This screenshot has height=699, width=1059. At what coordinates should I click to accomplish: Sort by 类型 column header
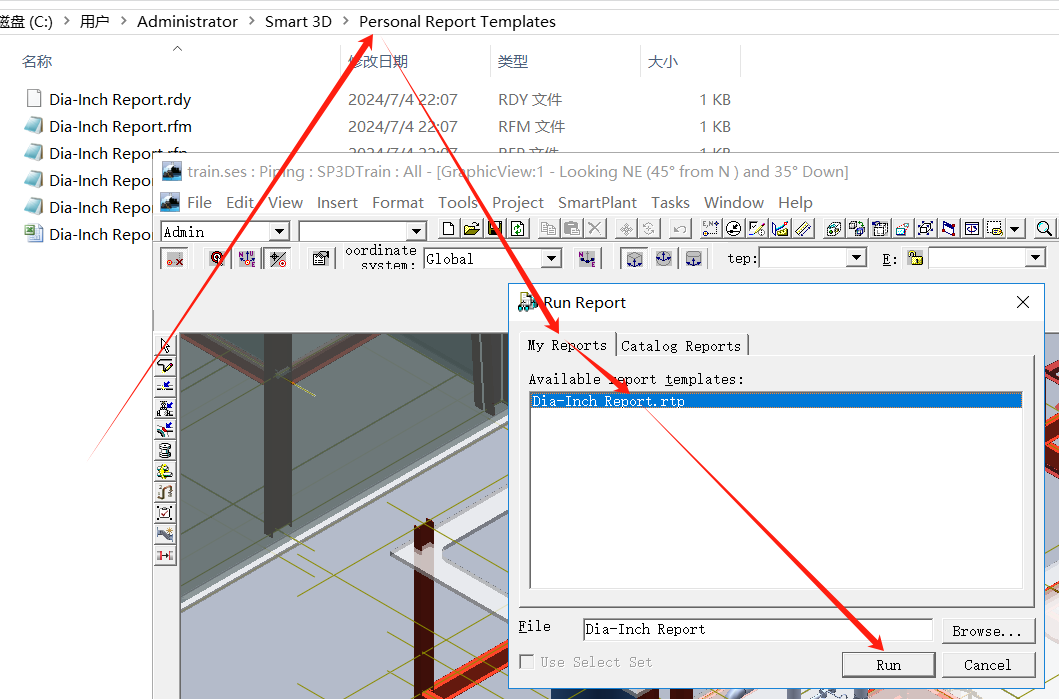(x=513, y=61)
